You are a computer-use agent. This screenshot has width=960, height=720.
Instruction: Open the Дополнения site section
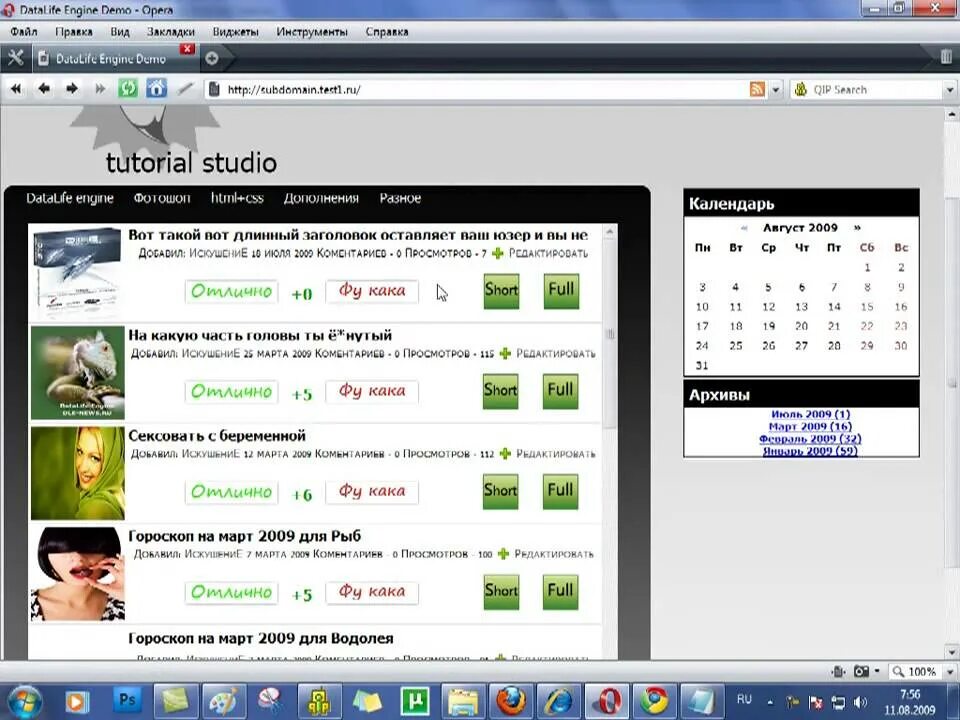[x=321, y=198]
